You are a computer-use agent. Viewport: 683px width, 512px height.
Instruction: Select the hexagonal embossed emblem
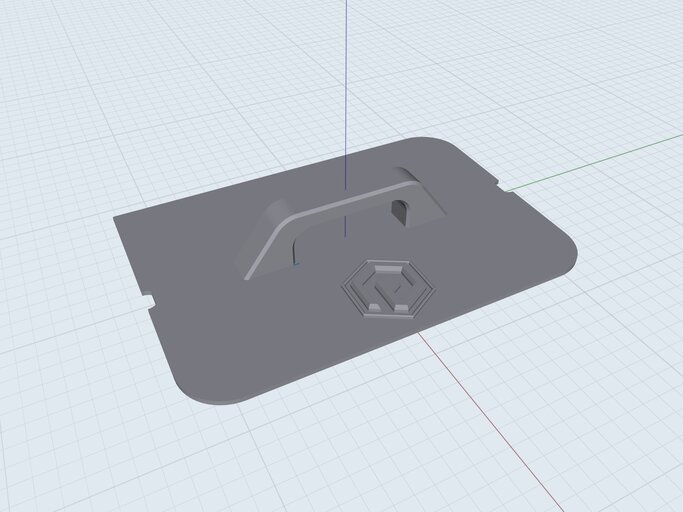[x=389, y=289]
